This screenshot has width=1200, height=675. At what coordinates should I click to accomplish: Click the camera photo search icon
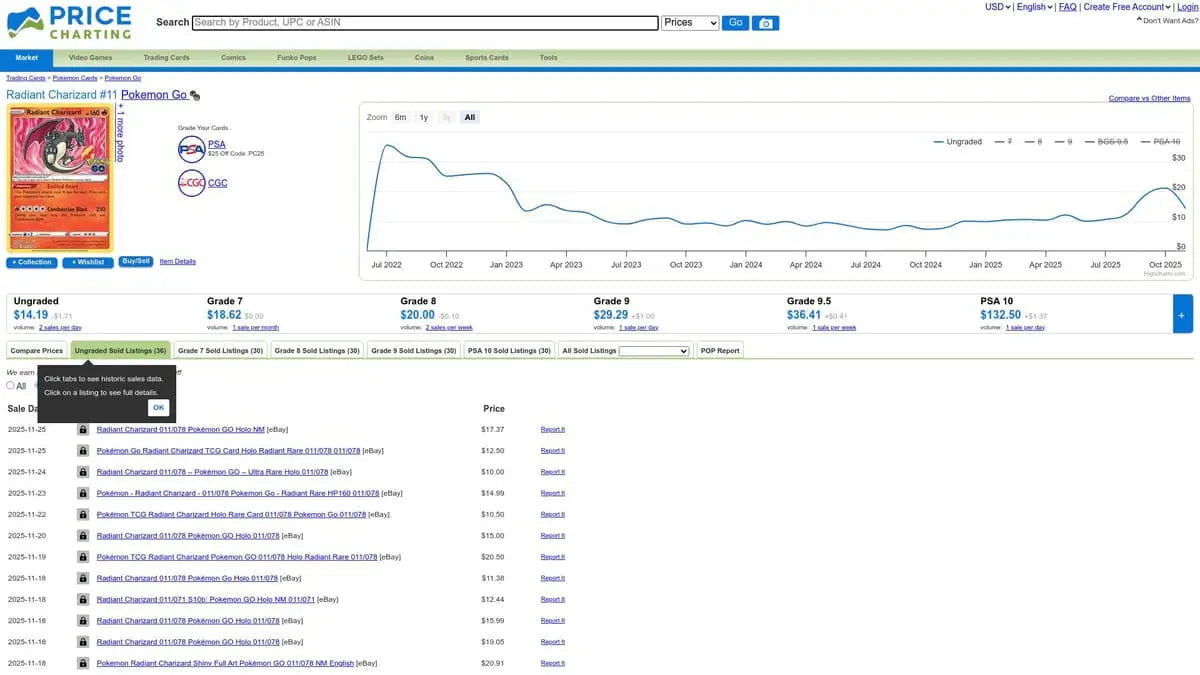tap(765, 23)
